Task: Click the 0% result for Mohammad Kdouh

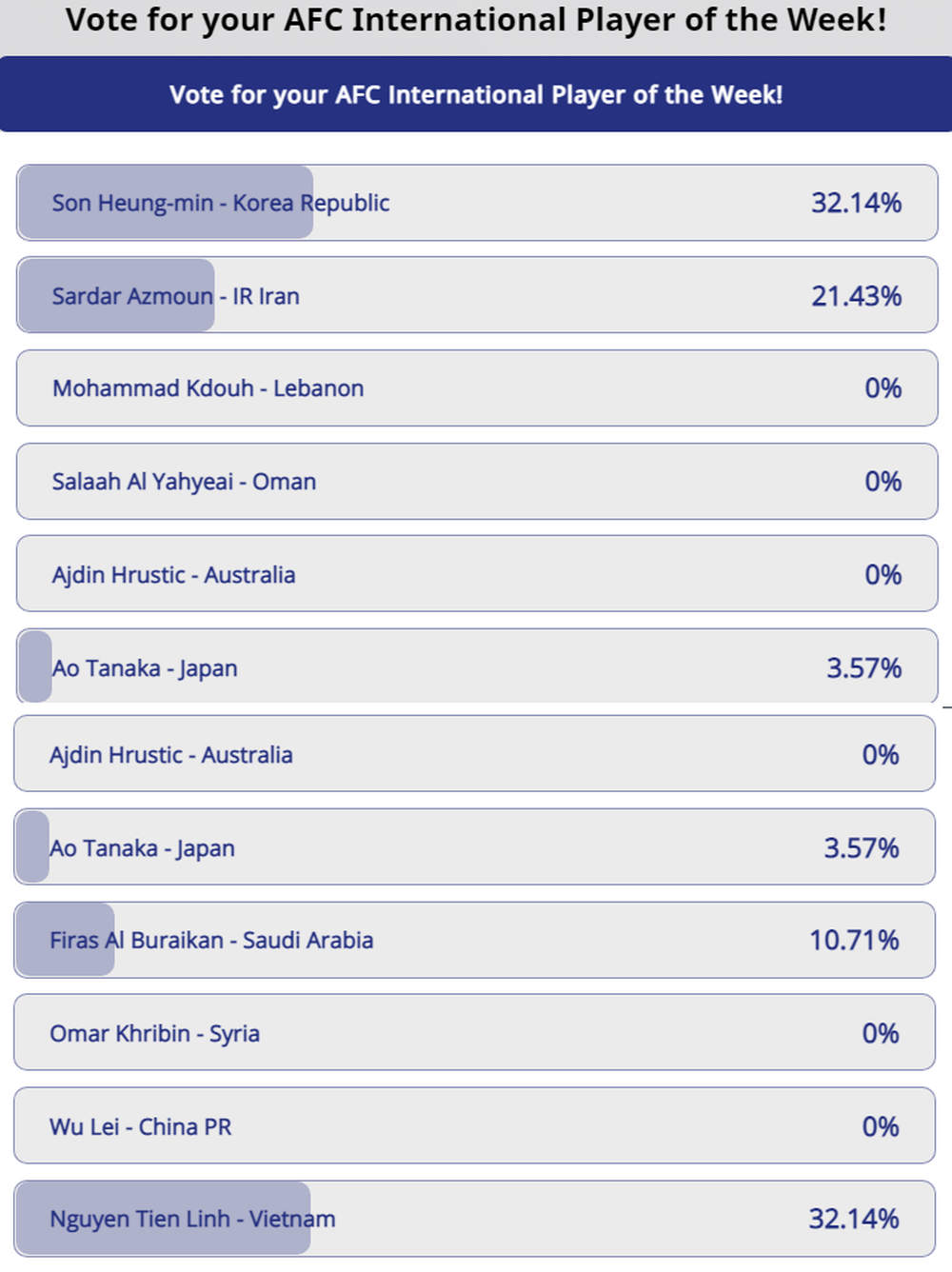Action: tap(883, 388)
